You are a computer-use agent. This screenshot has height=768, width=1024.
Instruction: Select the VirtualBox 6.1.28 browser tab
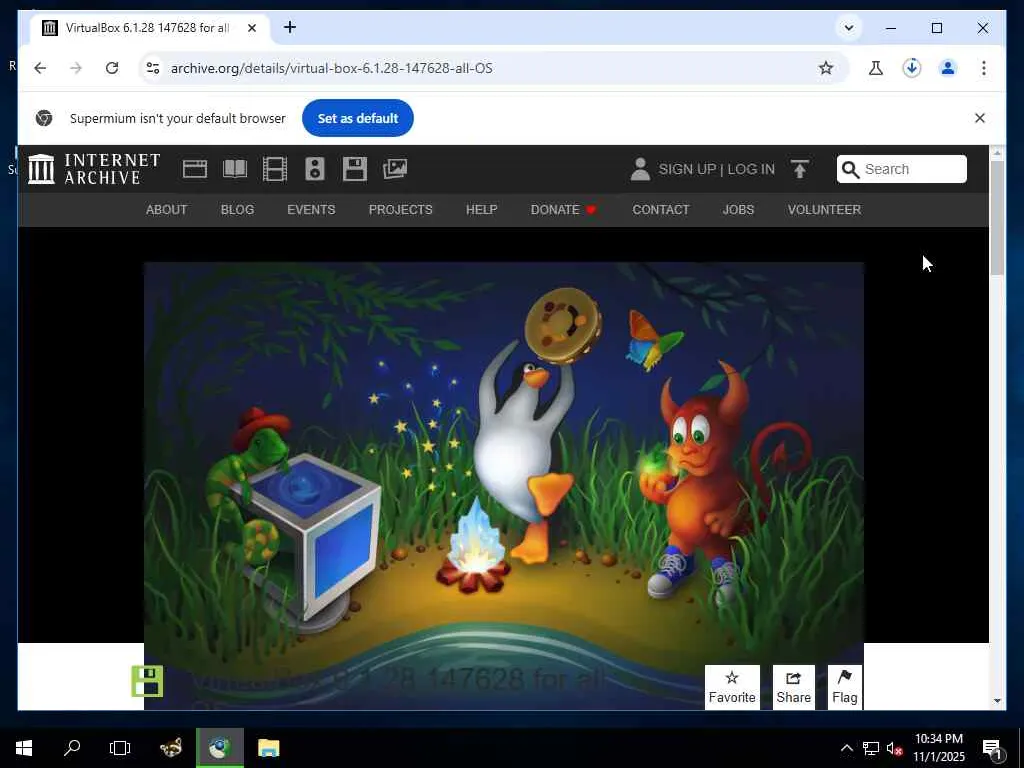point(150,28)
